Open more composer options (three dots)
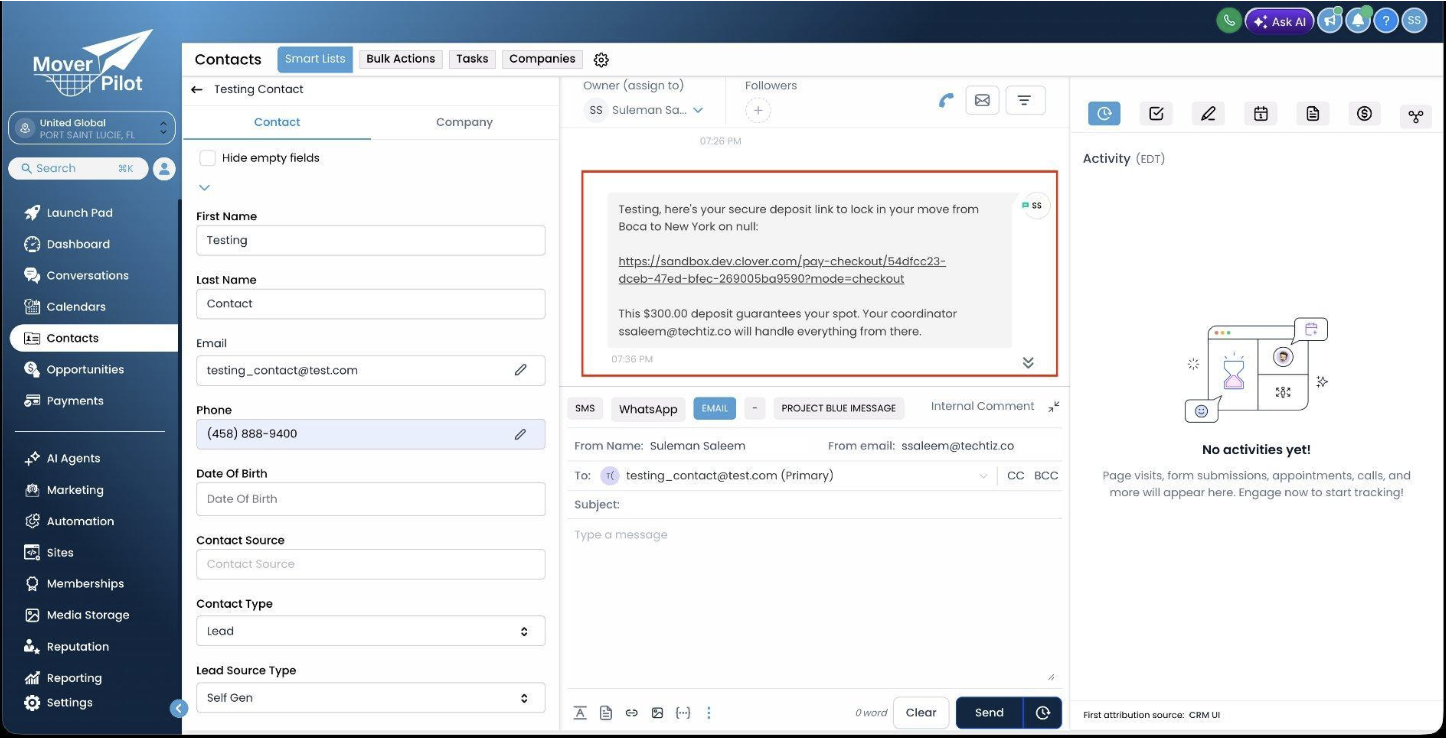 tap(709, 713)
